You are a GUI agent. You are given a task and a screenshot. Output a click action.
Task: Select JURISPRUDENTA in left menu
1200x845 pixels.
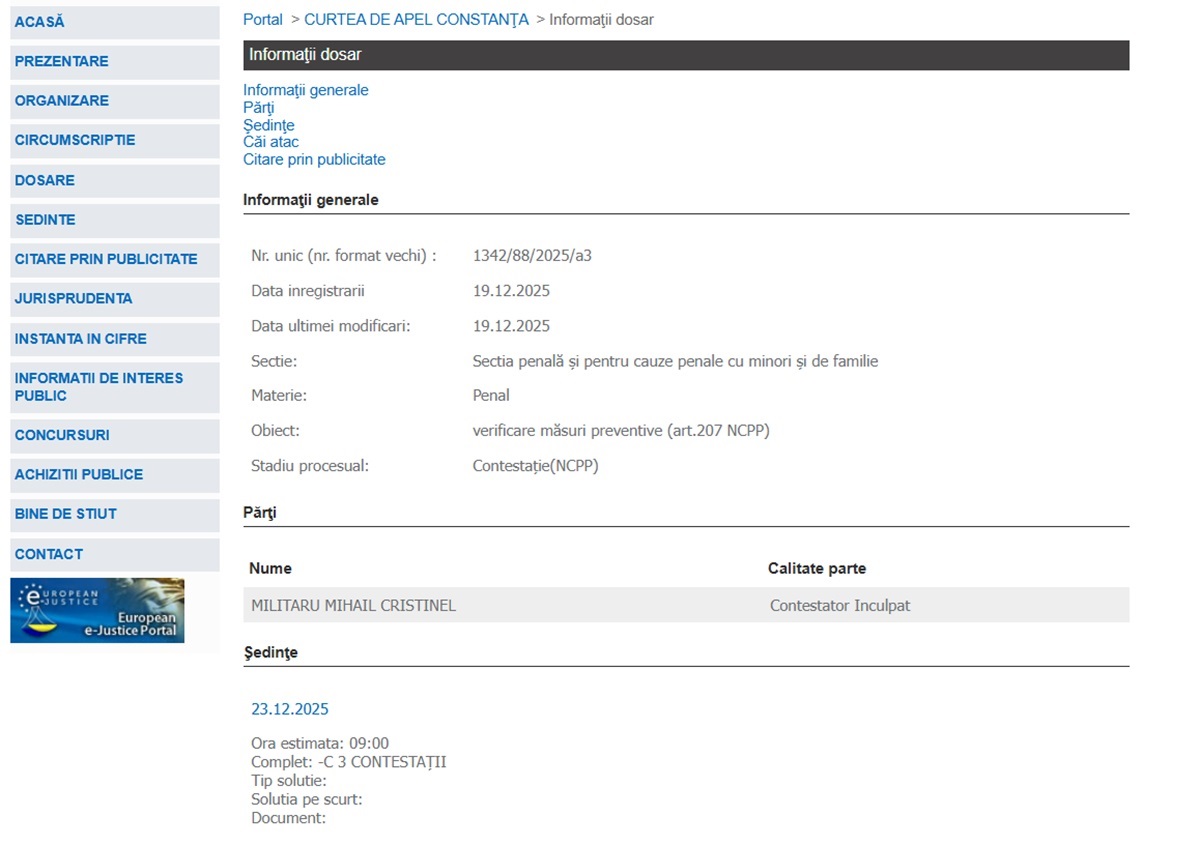(73, 298)
